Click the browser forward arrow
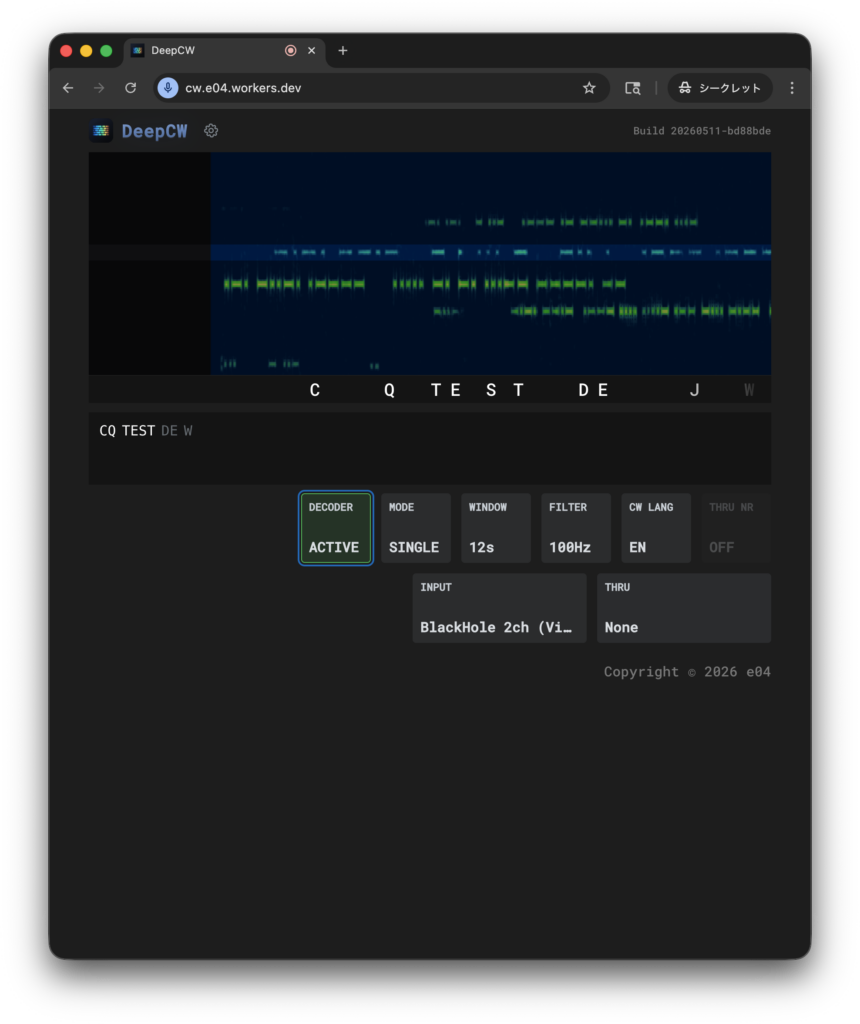 click(99, 88)
